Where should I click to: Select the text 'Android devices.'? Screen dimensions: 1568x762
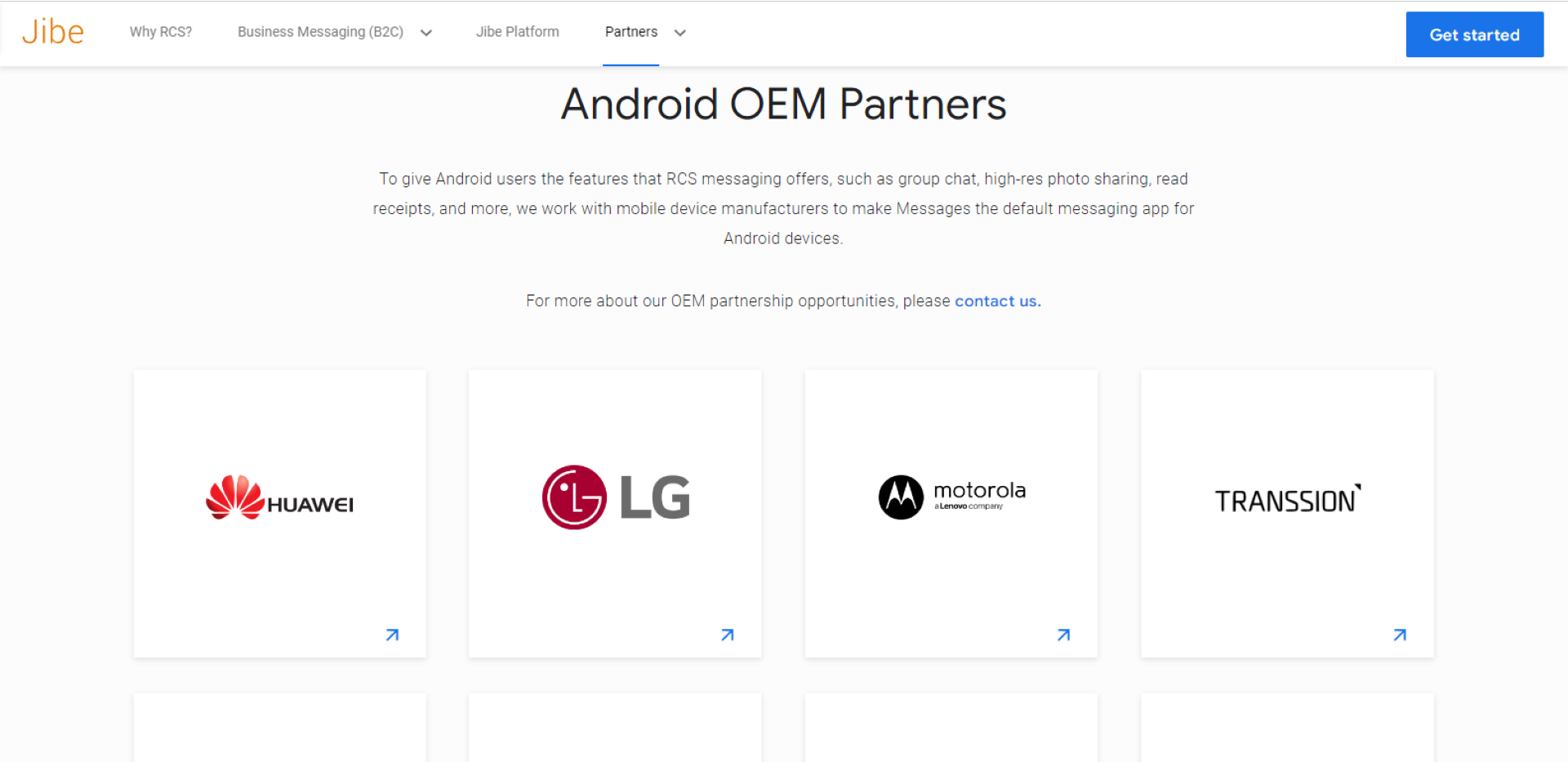coord(783,238)
